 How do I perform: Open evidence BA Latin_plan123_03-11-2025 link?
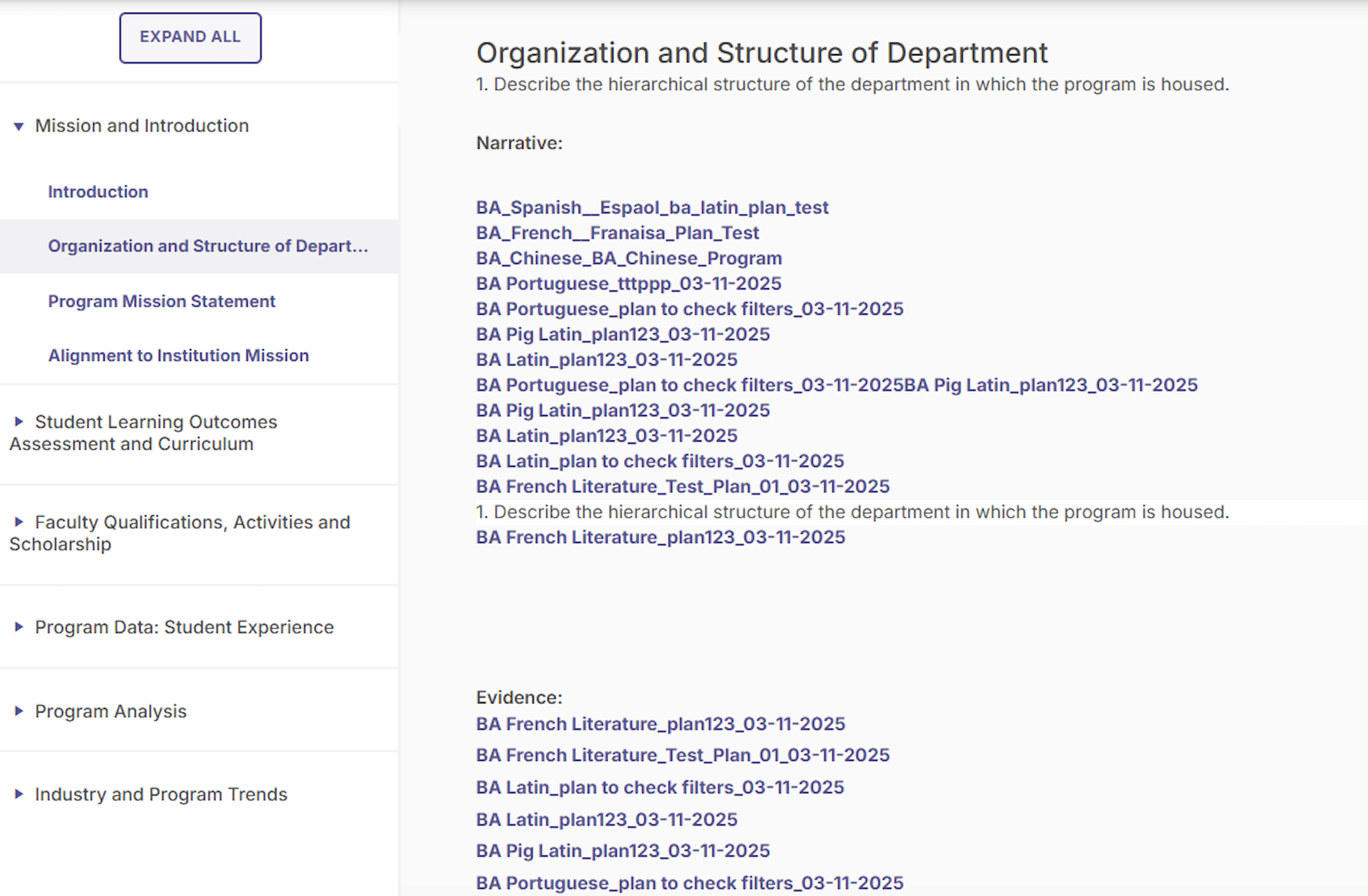coord(607,820)
